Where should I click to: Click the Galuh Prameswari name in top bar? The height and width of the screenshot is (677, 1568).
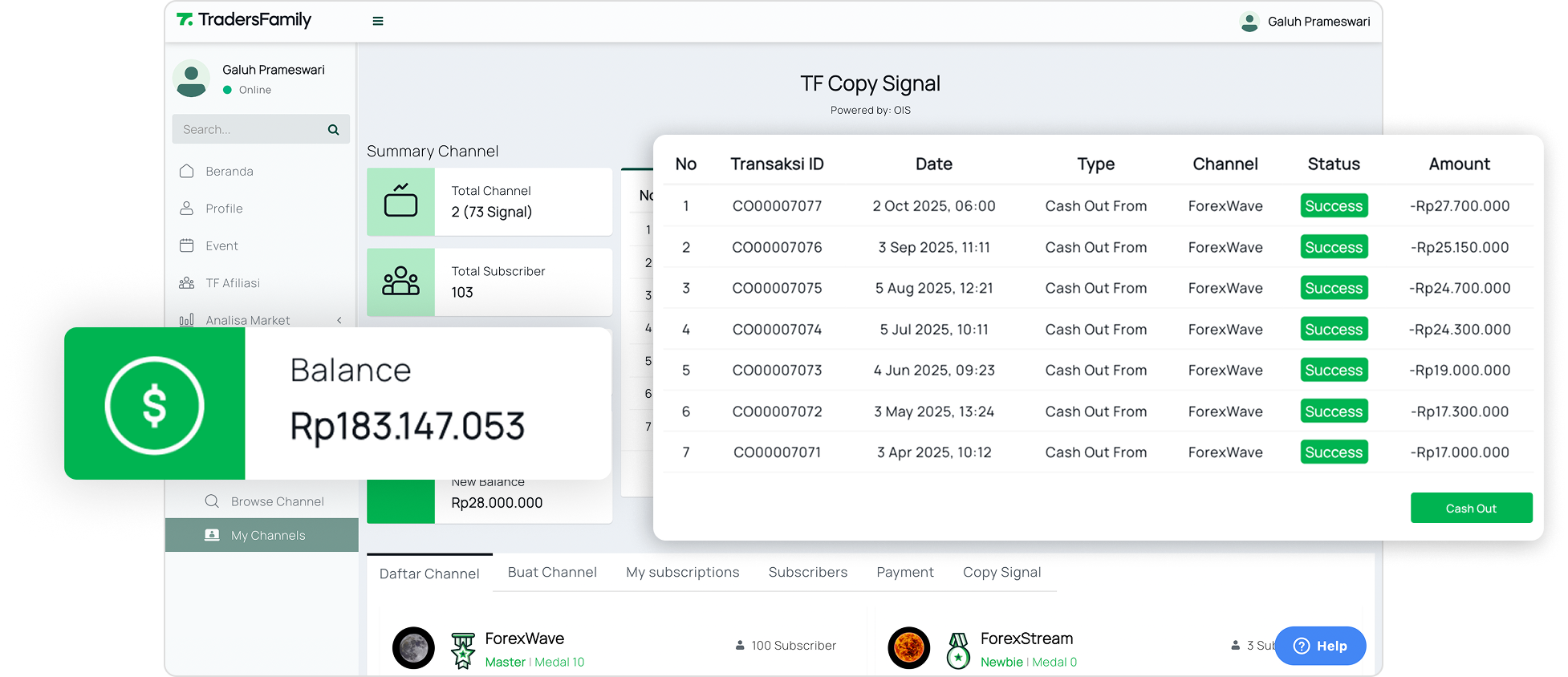click(1319, 22)
